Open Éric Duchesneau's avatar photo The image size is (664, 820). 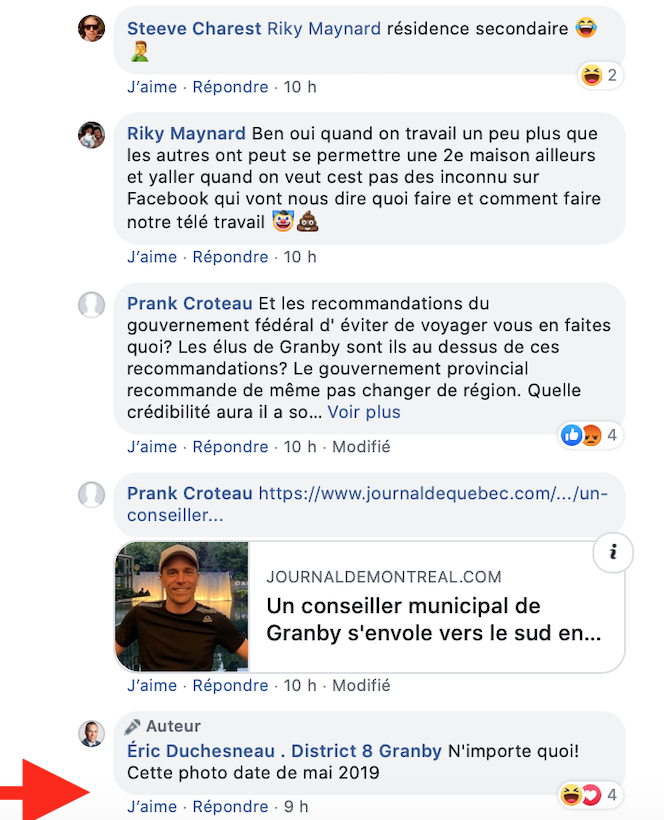pyautogui.click(x=91, y=734)
